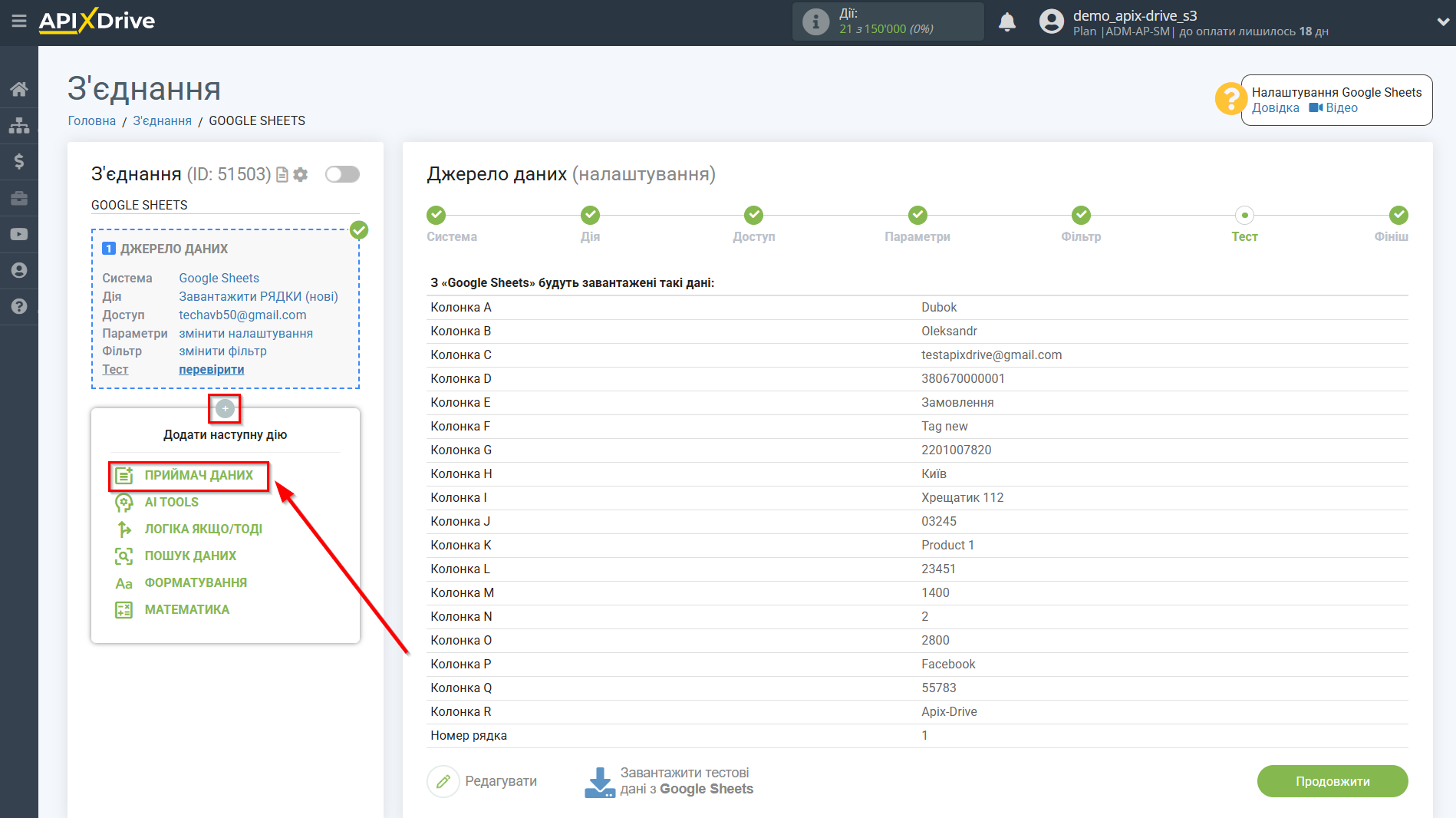The height and width of the screenshot is (818, 1456).
Task: Go to Система step
Action: [x=436, y=215]
